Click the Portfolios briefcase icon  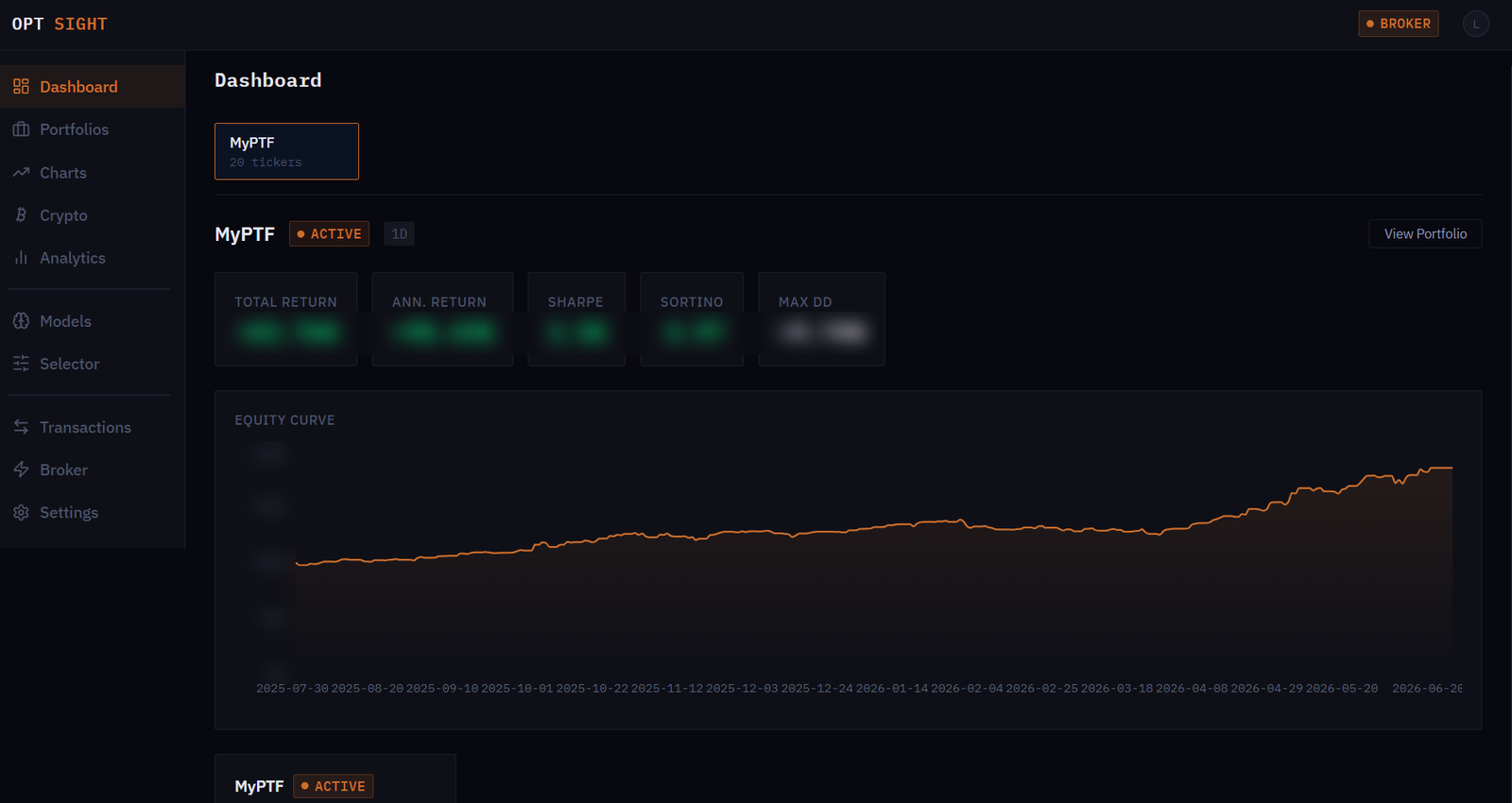21,129
